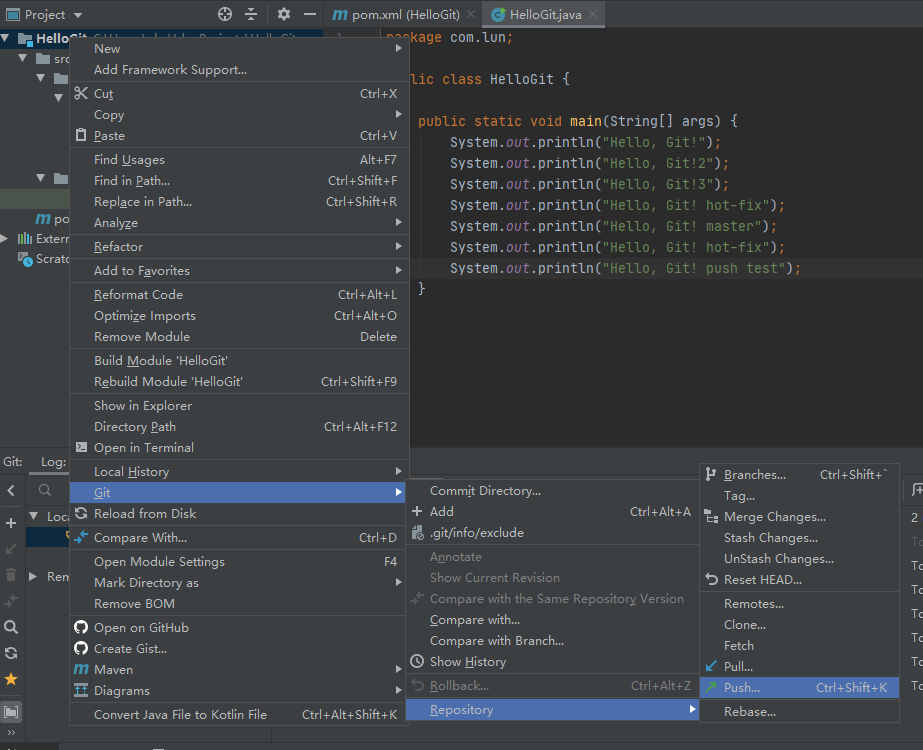Screen dimensions: 923x750
Task: Close the pom.xml (HelloGit) tab
Action: pyautogui.click(x=471, y=14)
